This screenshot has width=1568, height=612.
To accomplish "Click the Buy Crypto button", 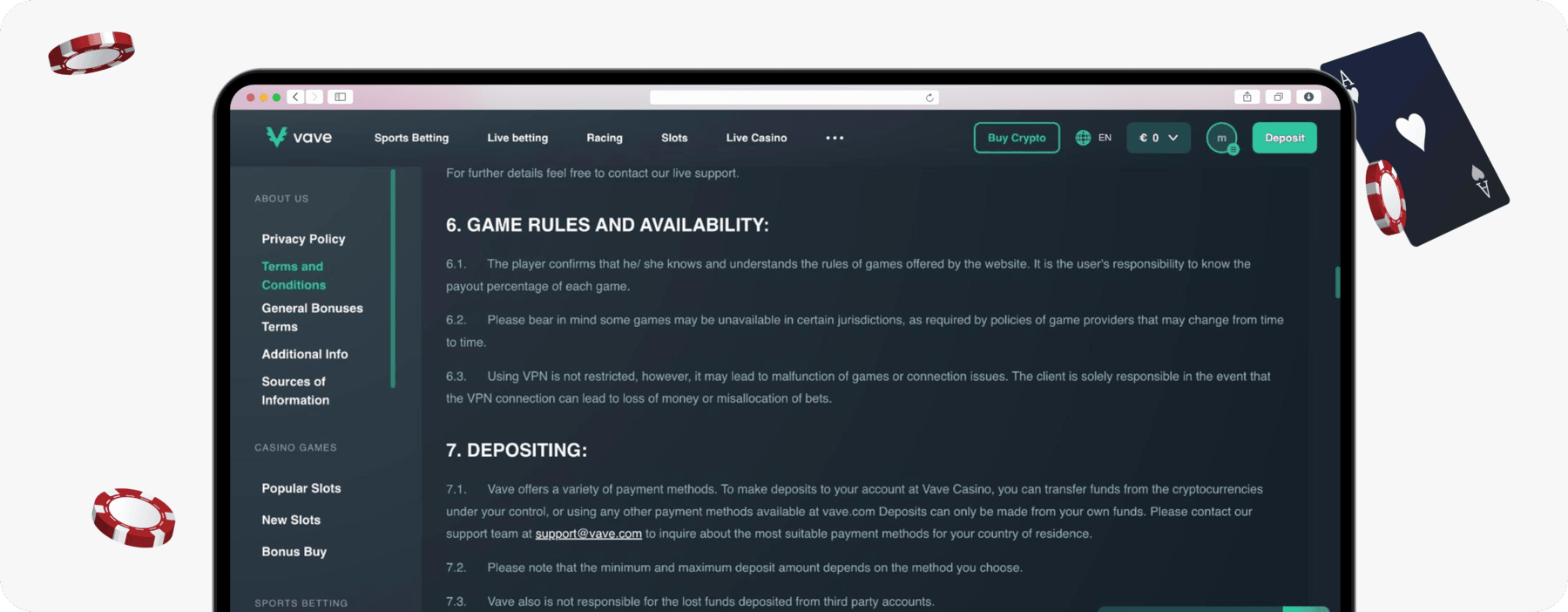I will 1017,138.
